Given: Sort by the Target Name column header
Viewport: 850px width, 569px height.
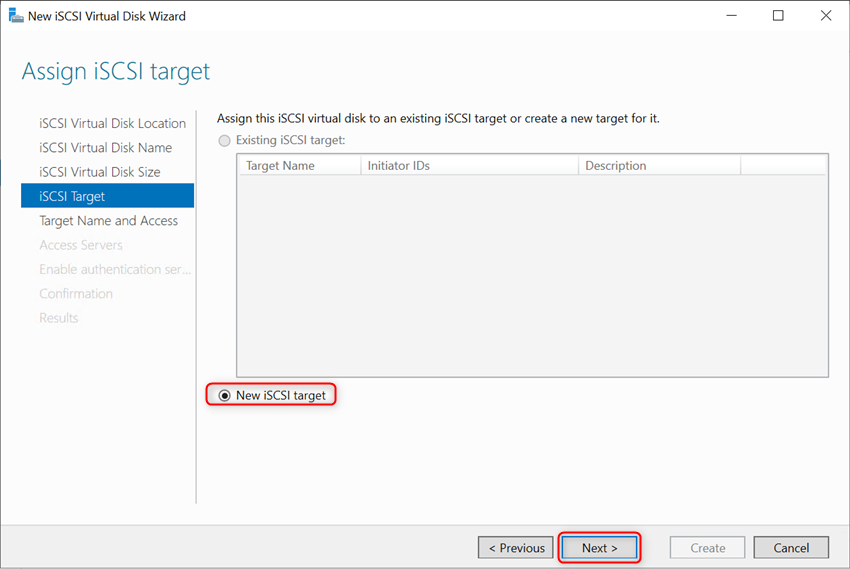Looking at the screenshot, I should pyautogui.click(x=300, y=166).
